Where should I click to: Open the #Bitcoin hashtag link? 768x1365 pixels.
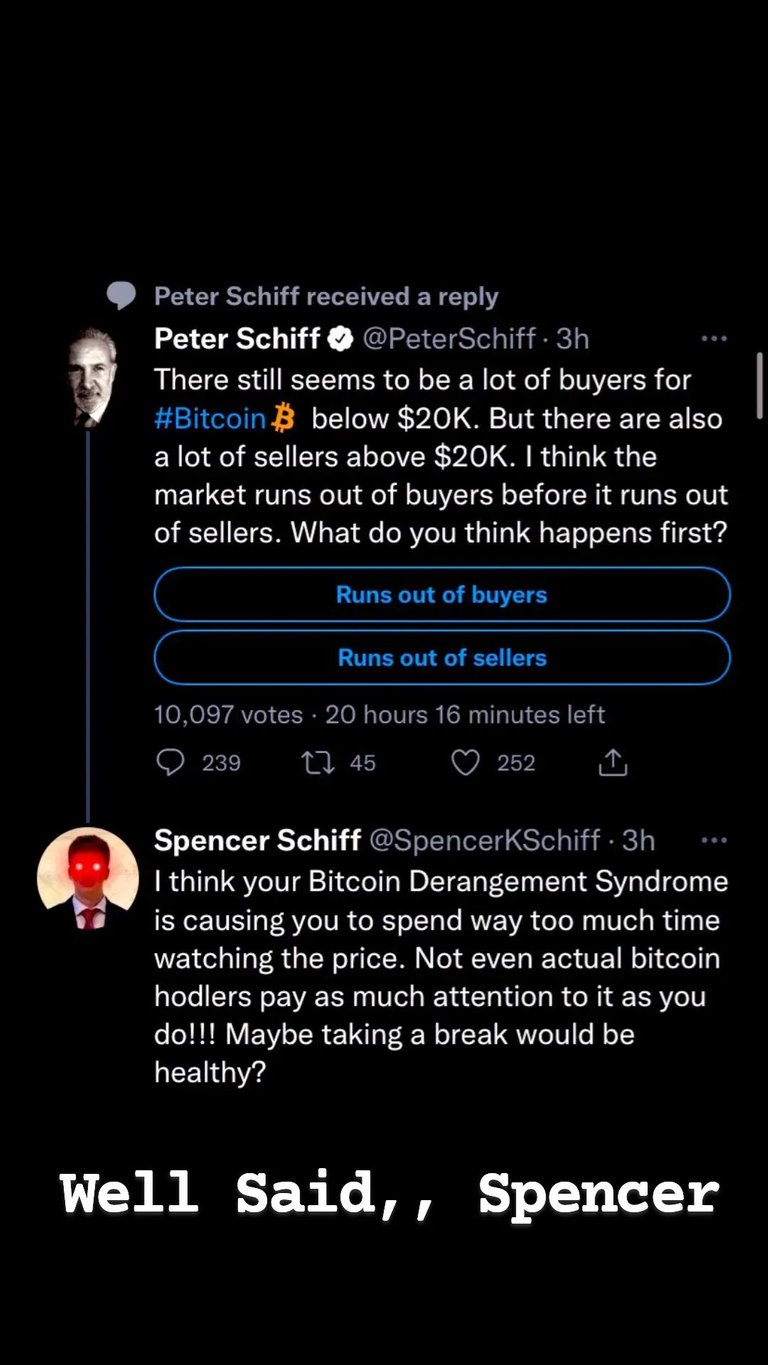coord(210,418)
